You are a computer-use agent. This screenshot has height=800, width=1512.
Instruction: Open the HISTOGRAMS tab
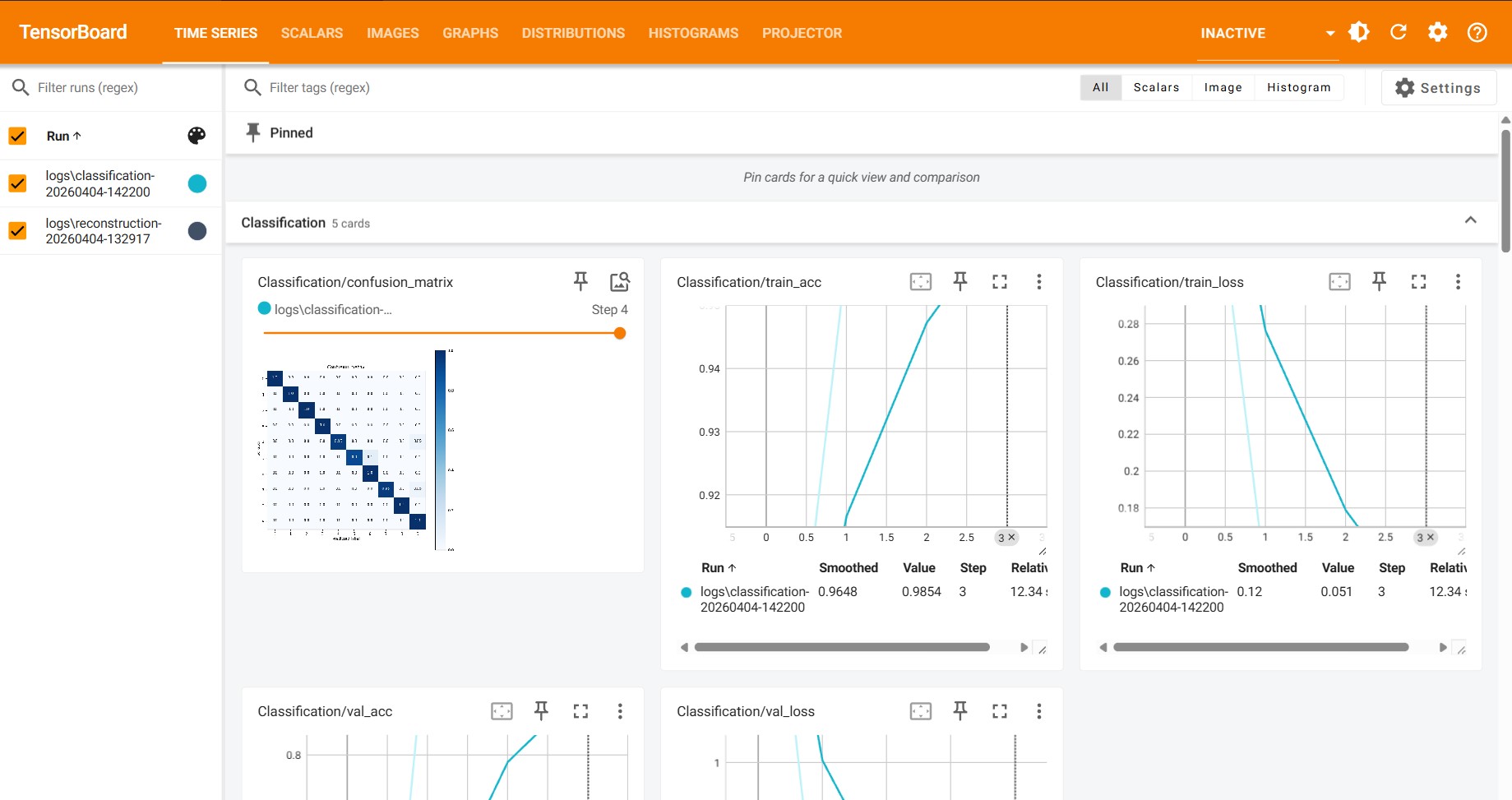693,33
